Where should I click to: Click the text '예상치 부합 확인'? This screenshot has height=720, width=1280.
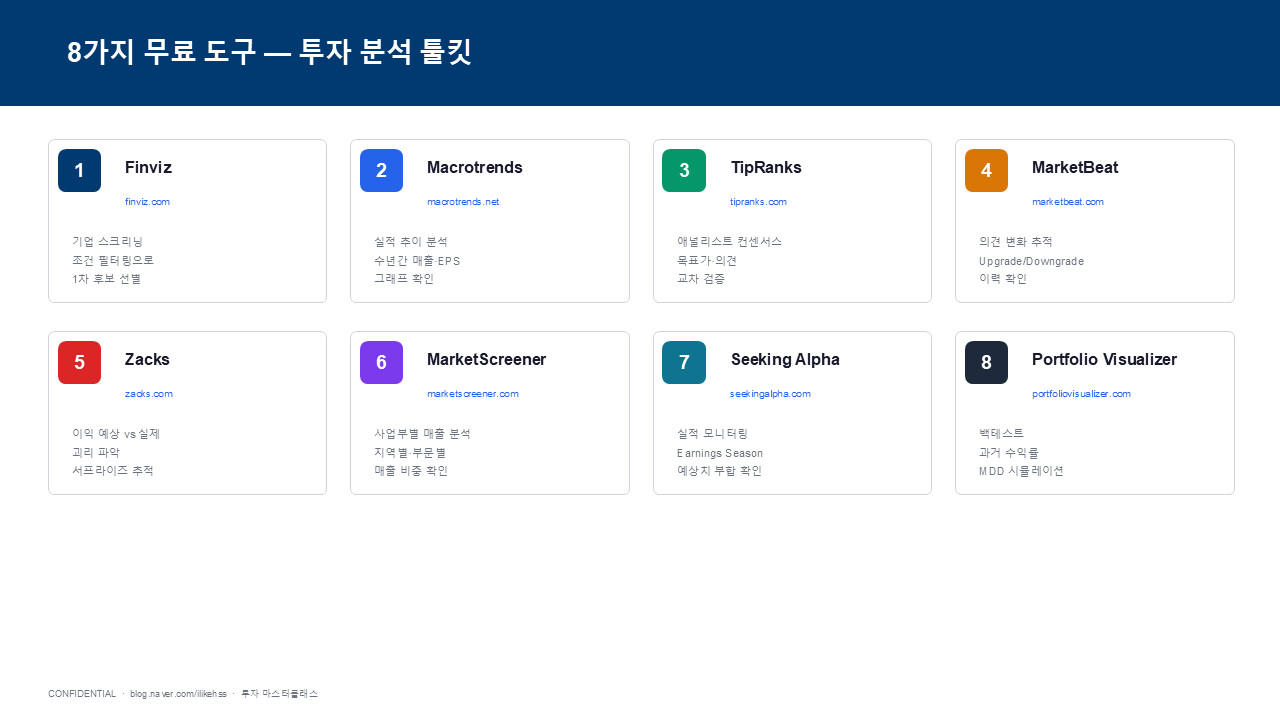pos(720,471)
